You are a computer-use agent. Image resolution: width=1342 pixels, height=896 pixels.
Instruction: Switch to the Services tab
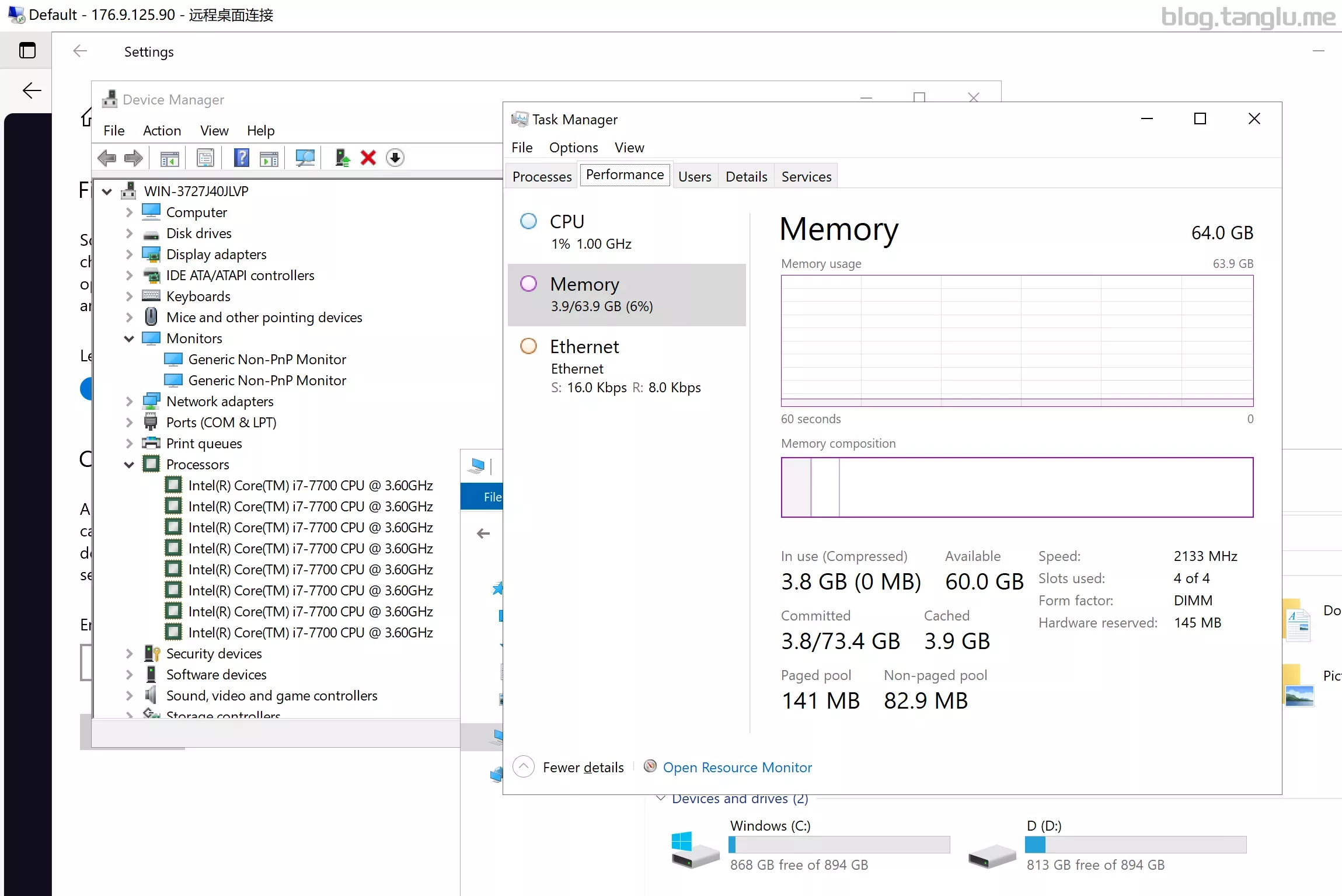click(806, 176)
